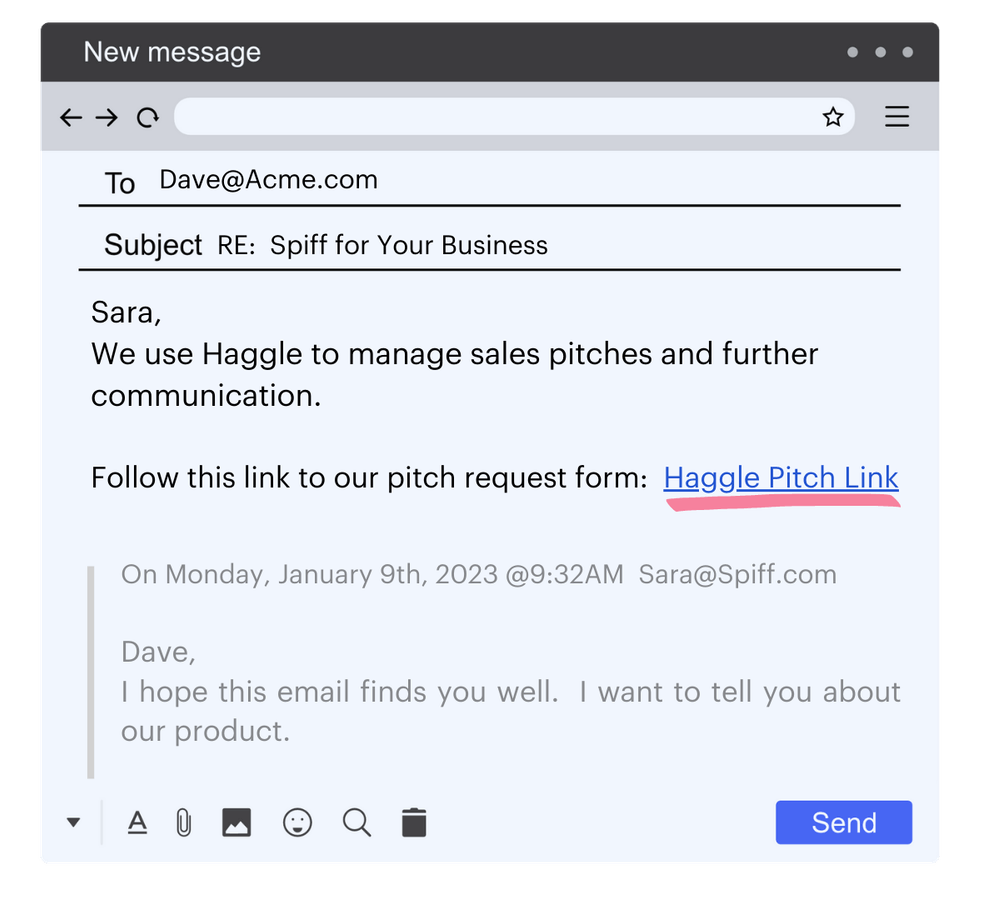Viewport: 983px width, 900px height.
Task: Bookmark page with the star icon
Action: (x=833, y=118)
